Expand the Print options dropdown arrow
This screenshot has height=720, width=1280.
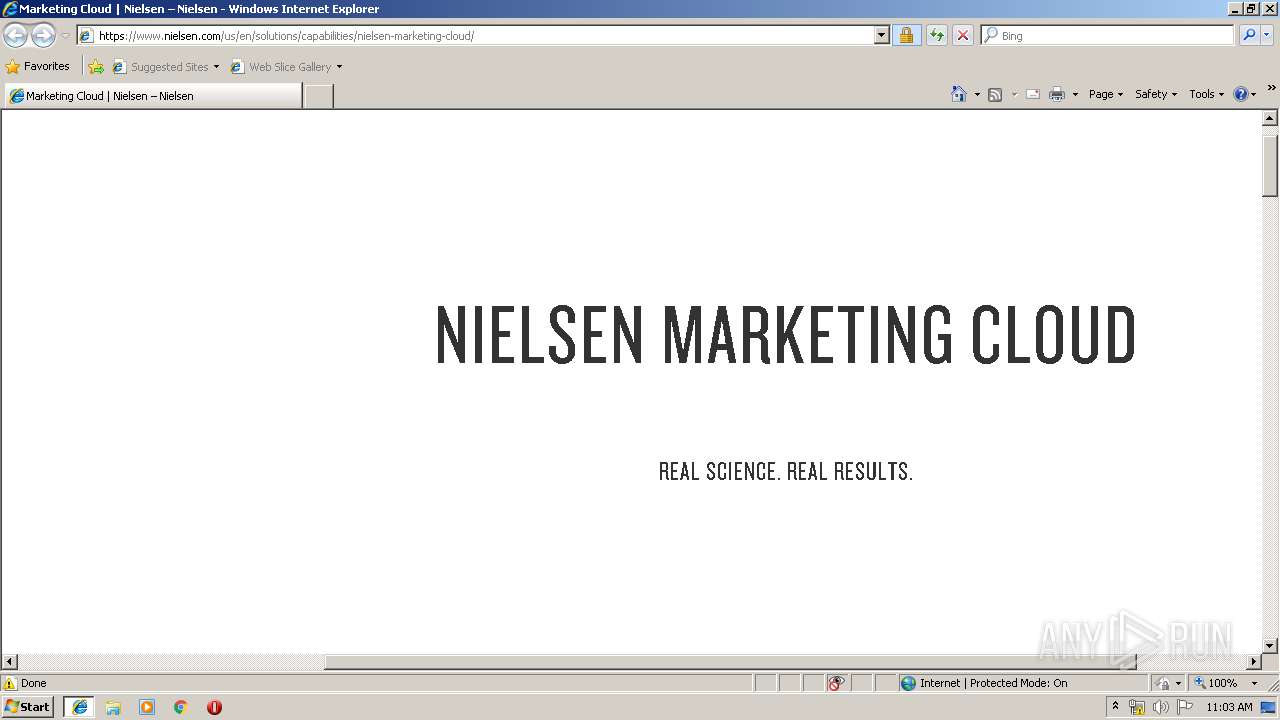pyautogui.click(x=1075, y=94)
